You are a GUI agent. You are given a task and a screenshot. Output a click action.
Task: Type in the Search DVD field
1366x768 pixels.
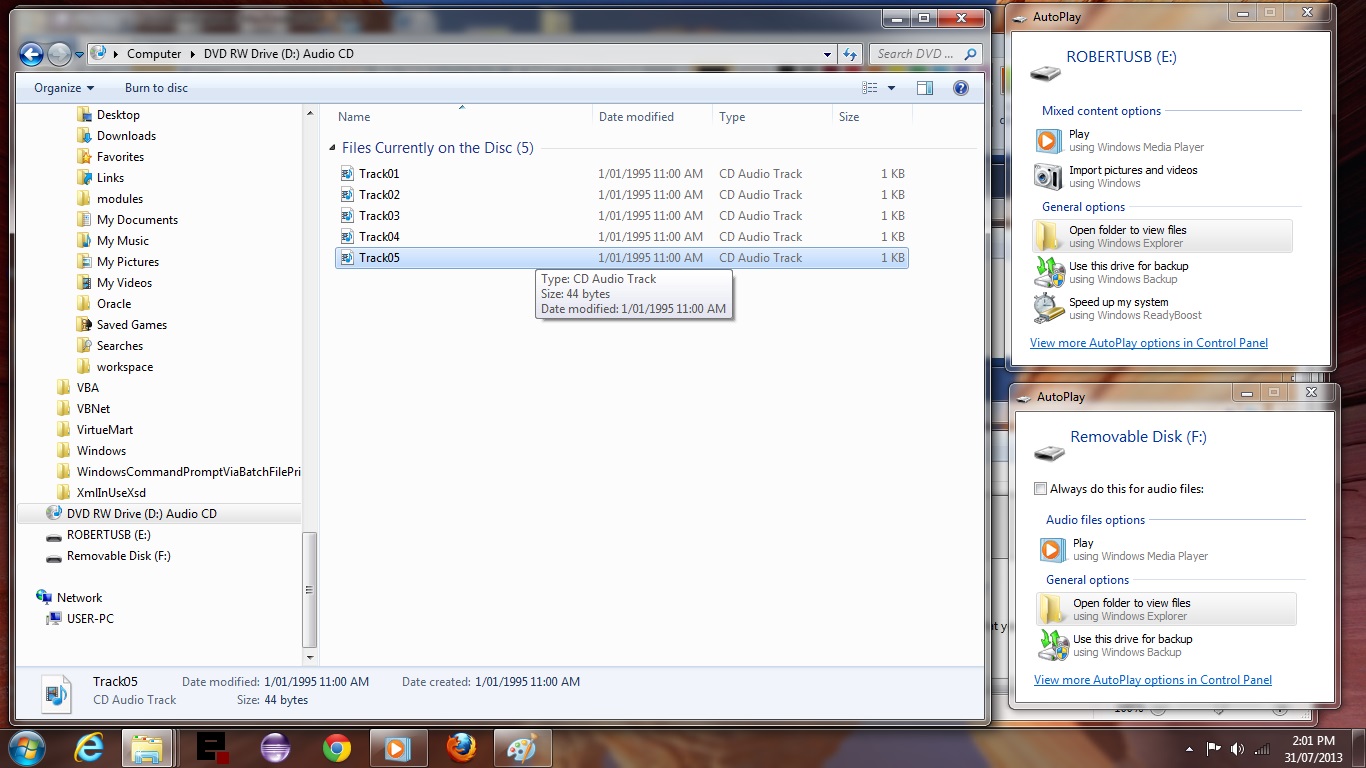click(916, 54)
